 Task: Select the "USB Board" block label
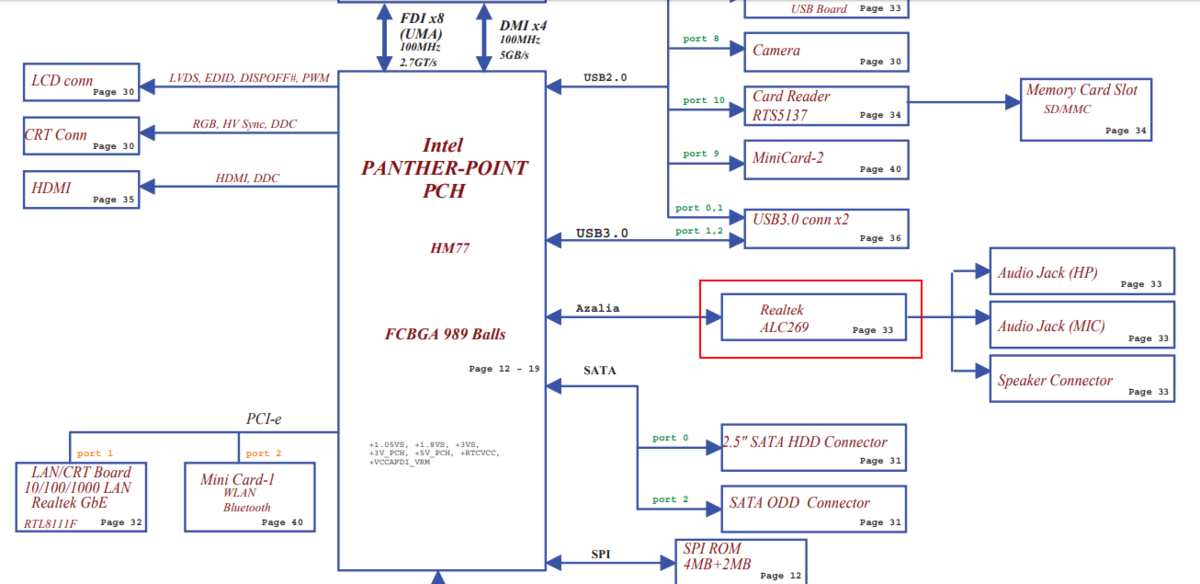point(819,9)
